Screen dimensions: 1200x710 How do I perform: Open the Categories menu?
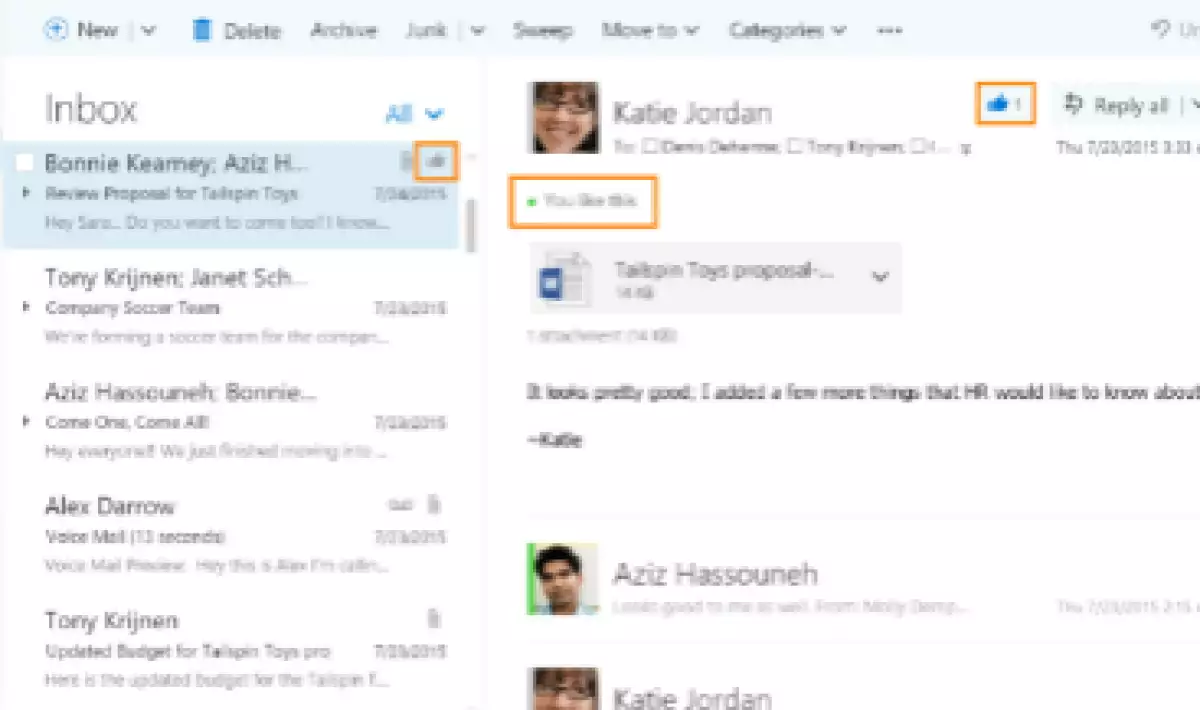tap(786, 30)
